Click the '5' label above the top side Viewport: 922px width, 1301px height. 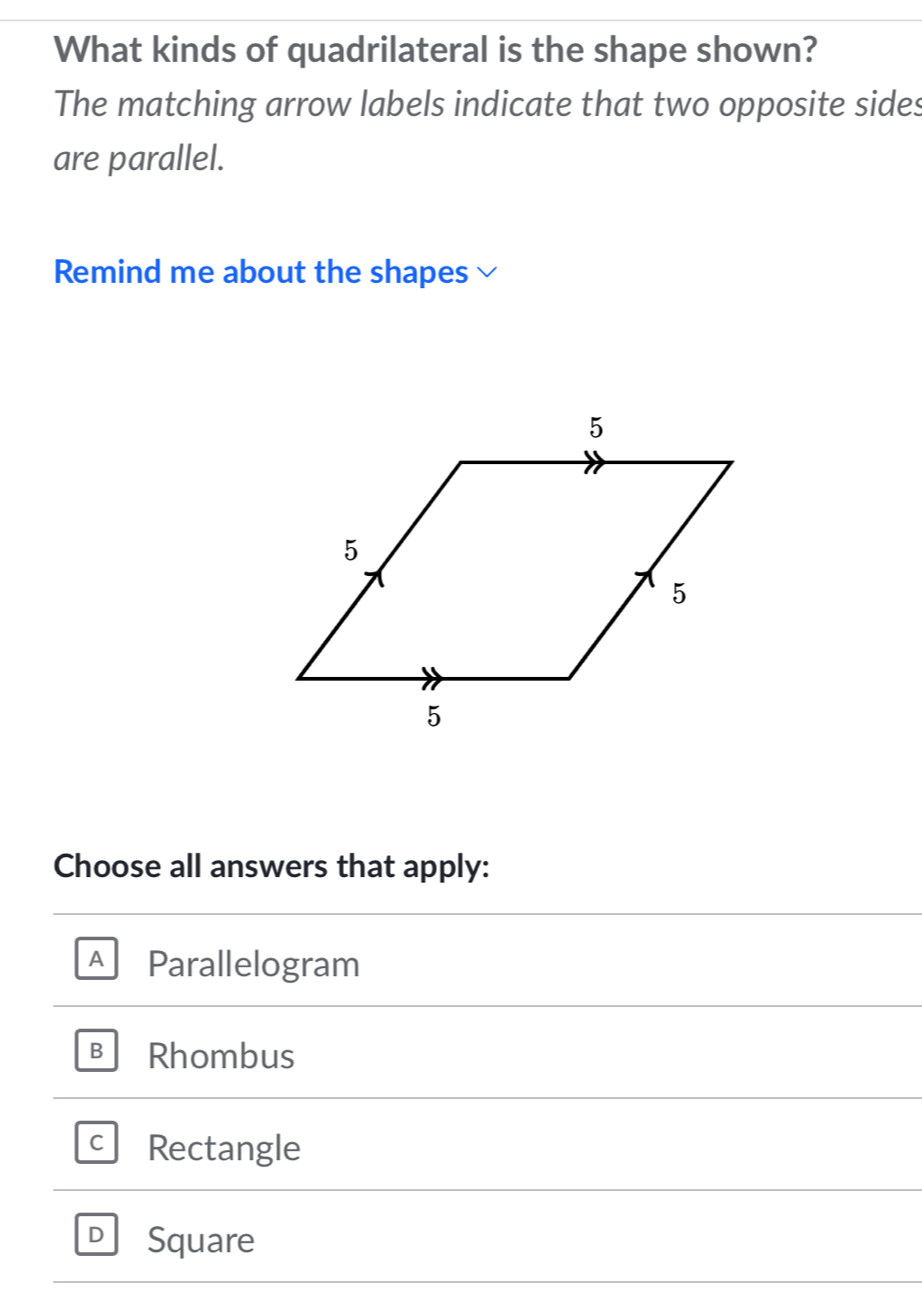[x=596, y=428]
